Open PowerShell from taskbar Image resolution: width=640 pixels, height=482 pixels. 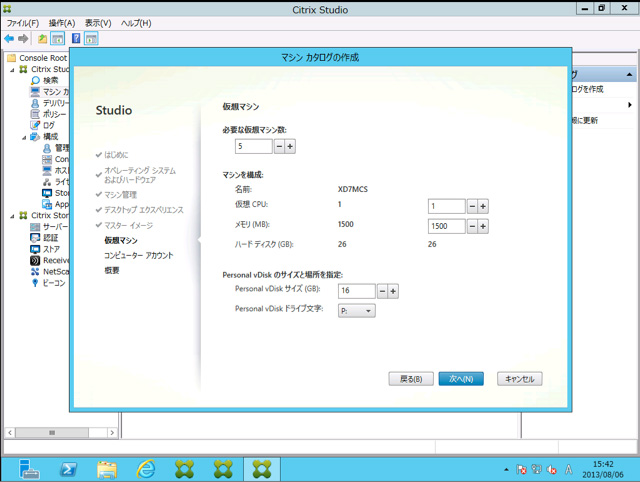tap(68, 469)
